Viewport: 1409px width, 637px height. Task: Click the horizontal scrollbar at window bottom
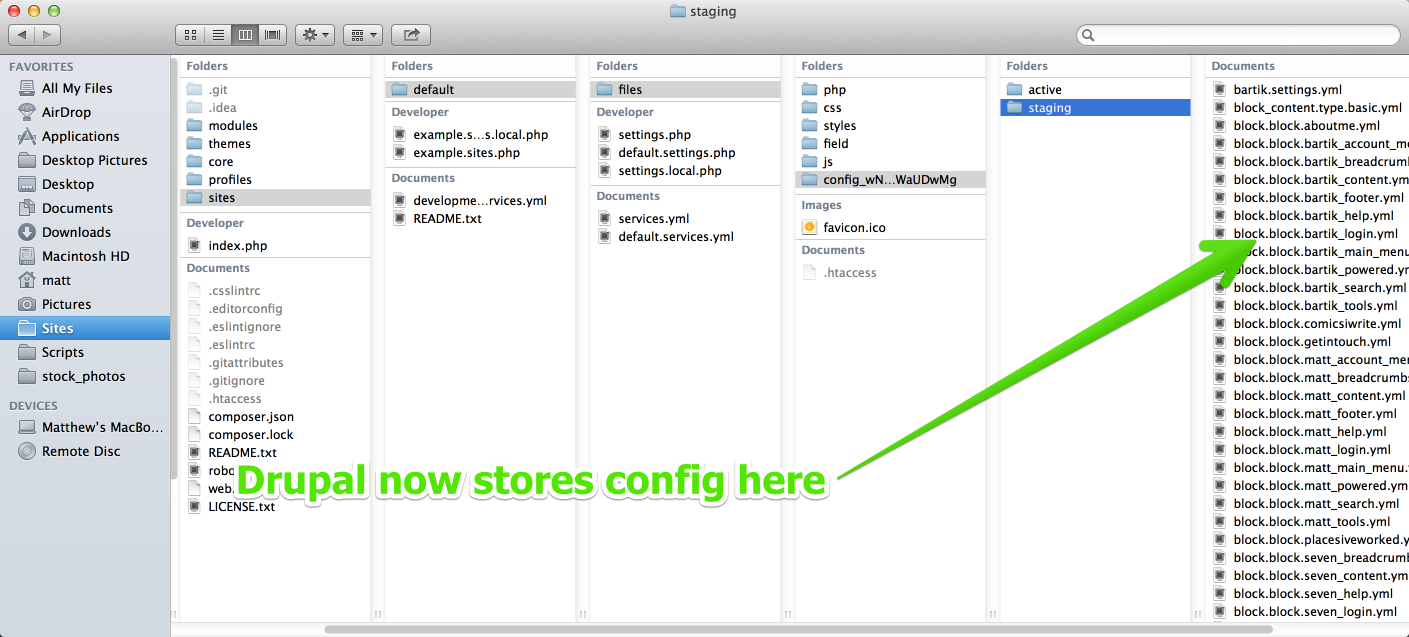tap(798, 629)
